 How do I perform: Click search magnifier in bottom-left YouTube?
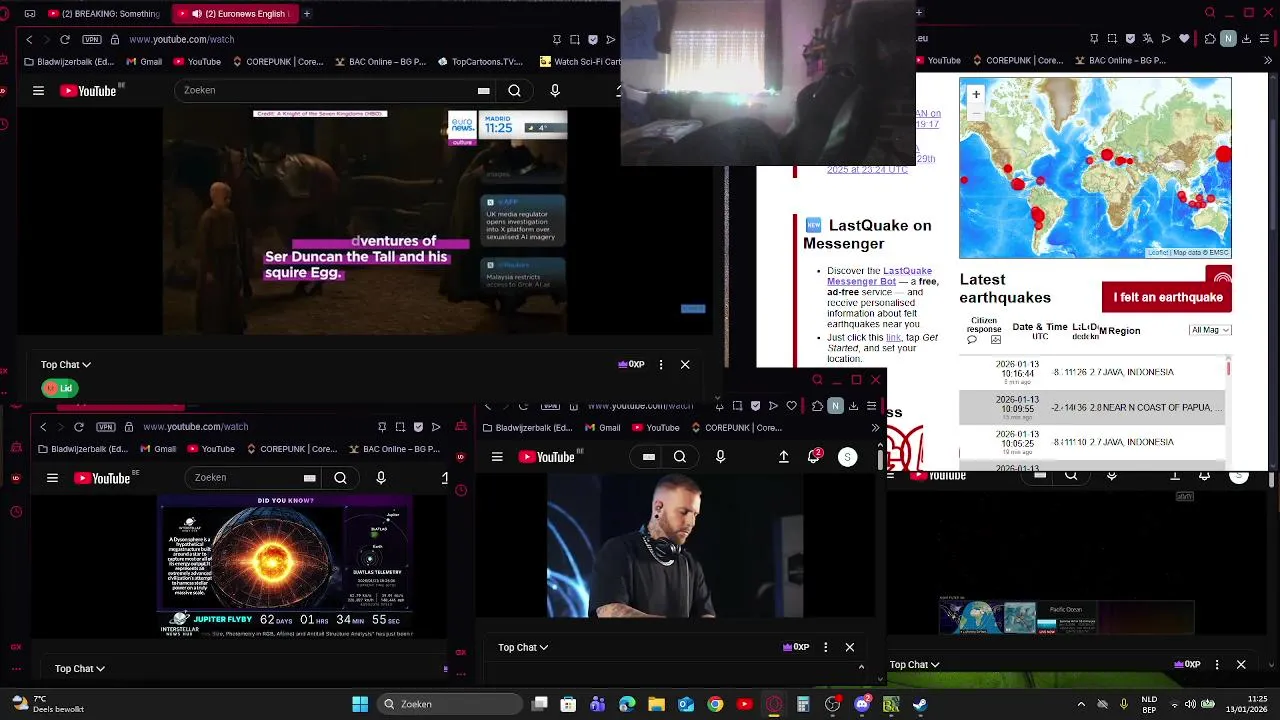pyautogui.click(x=340, y=478)
